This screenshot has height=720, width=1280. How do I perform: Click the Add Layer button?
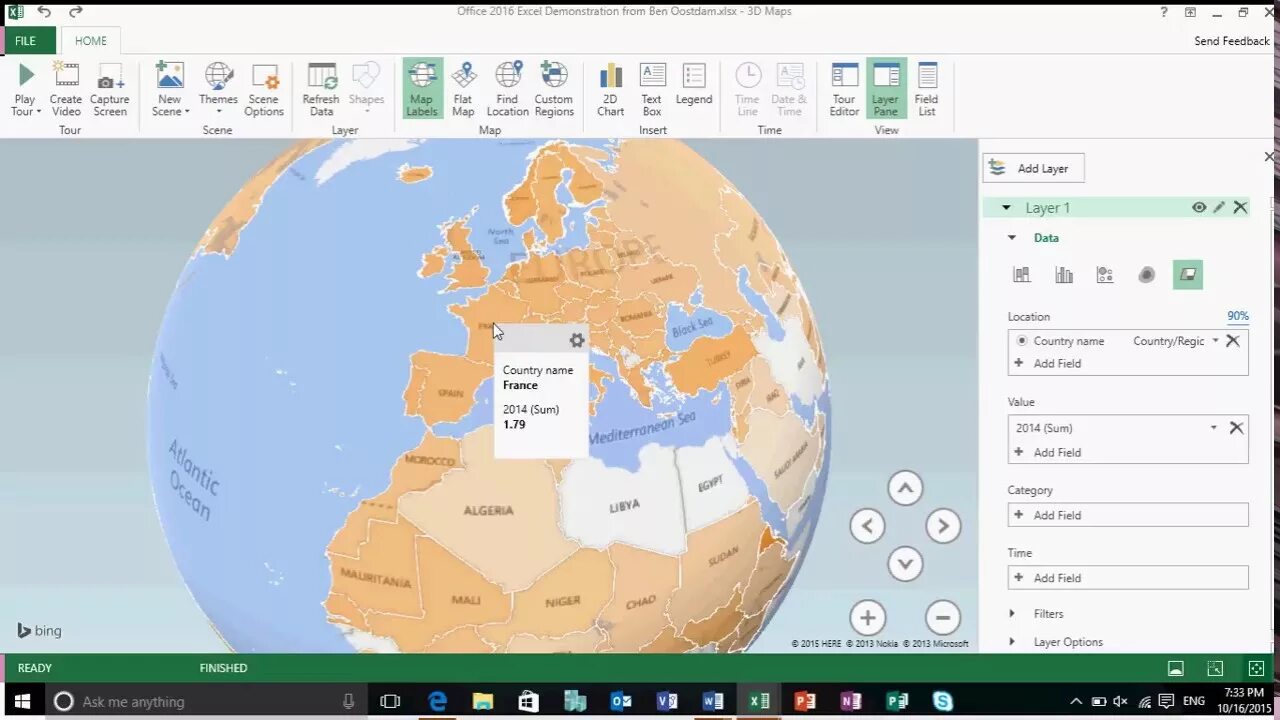point(1033,168)
